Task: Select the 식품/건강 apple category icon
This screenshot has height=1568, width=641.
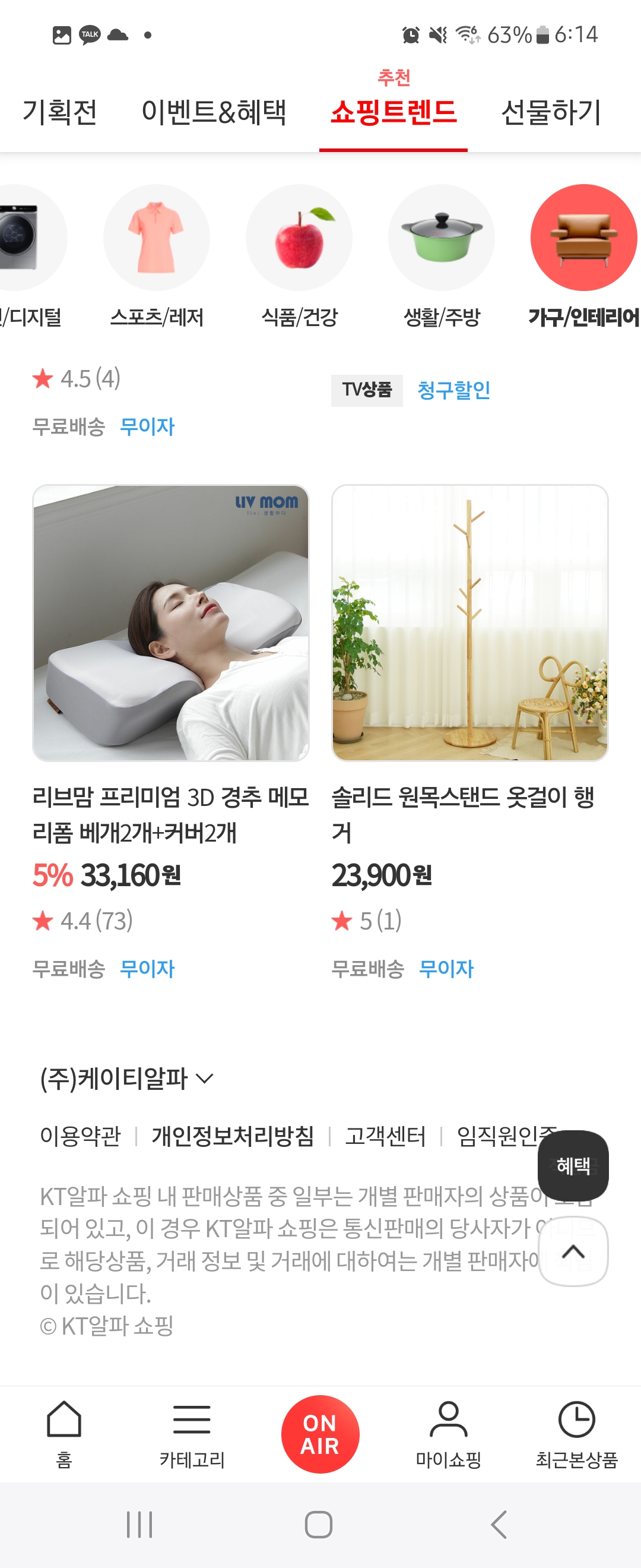Action: pos(299,238)
